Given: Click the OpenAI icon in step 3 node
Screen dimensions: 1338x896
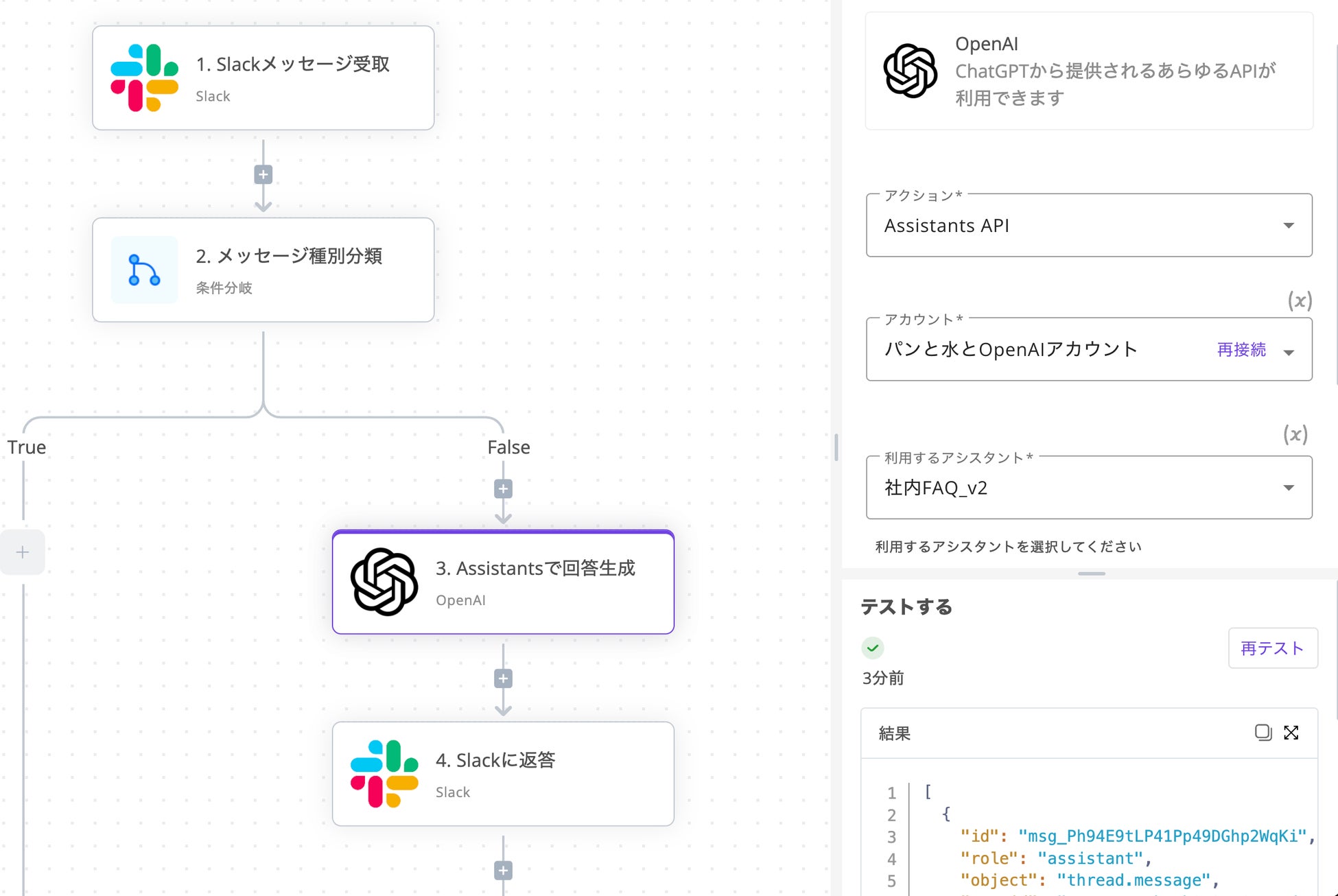Looking at the screenshot, I should tap(384, 582).
